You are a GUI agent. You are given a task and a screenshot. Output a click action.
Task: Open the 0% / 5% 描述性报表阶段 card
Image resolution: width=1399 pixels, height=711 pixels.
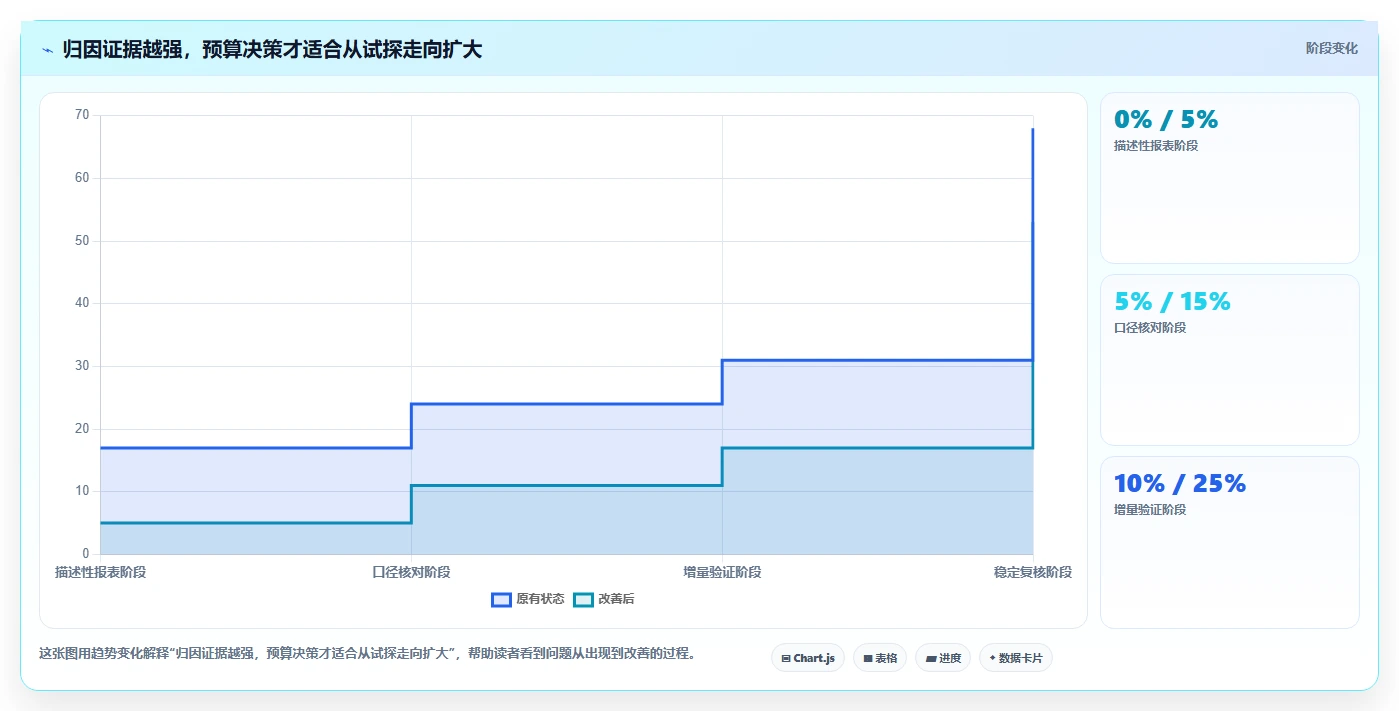[x=1230, y=178]
